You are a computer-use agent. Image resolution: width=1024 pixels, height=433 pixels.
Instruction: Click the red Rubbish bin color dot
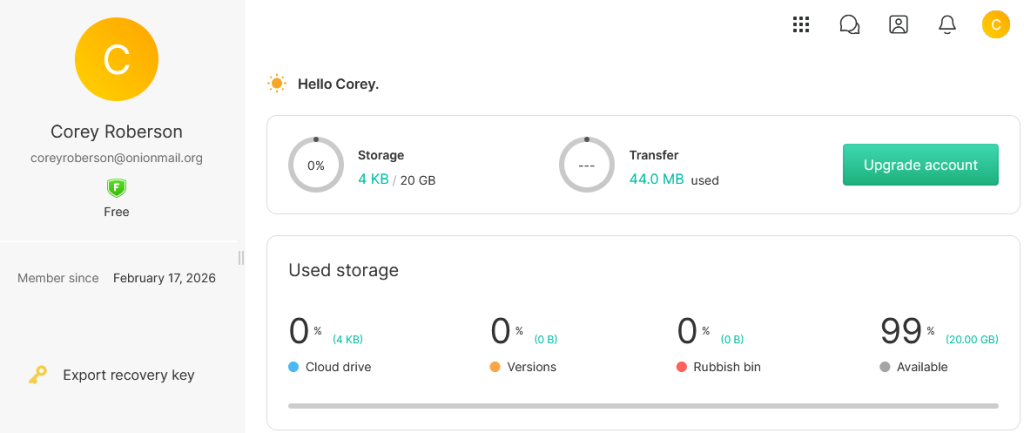pyautogui.click(x=682, y=367)
